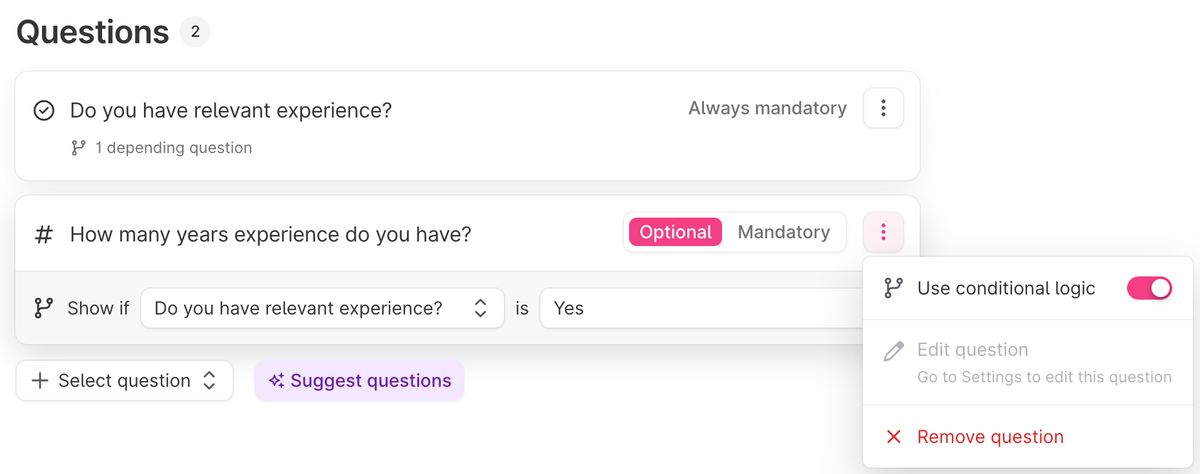
Task: Click the branch icon beside depending question
Action: click(79, 148)
